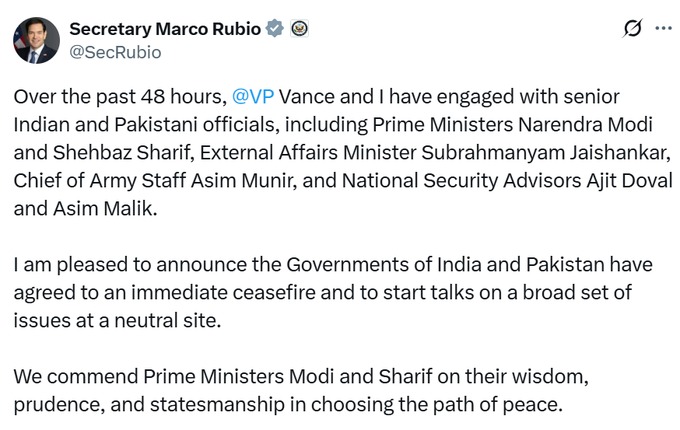Viewport: 680px width, 430px height.
Task: Click the Grok icon on the post
Action: point(631,29)
